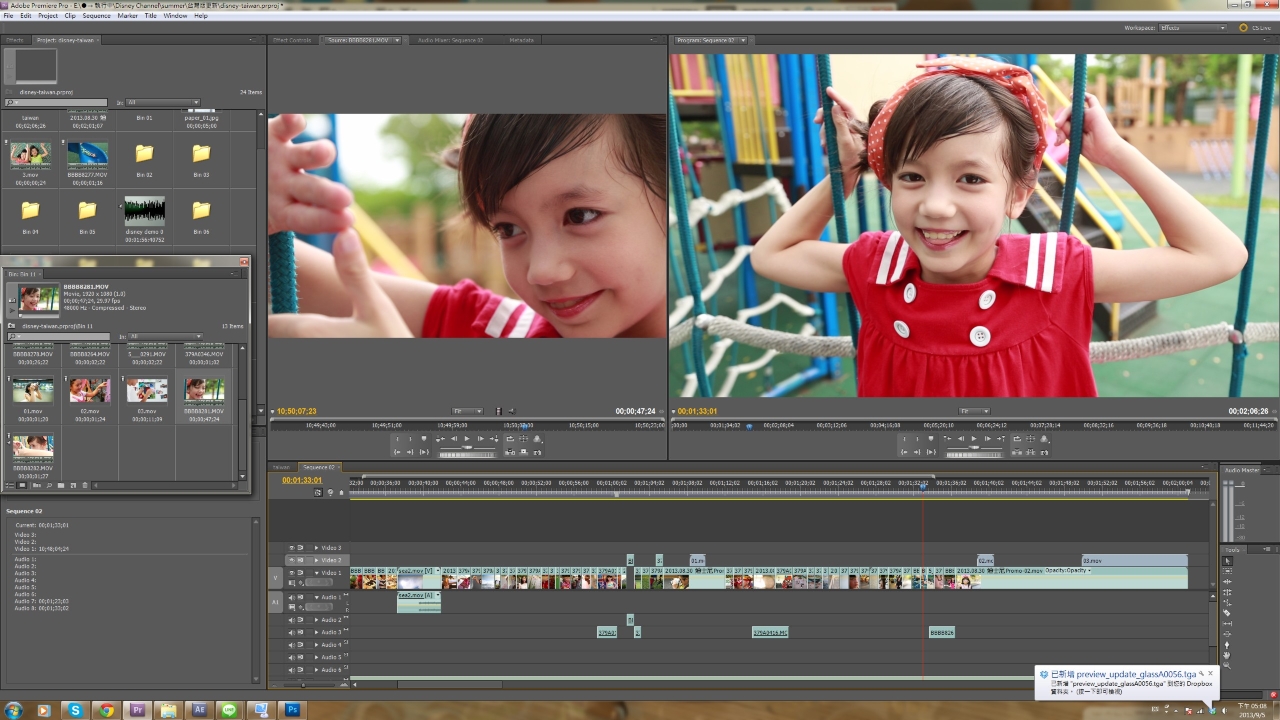This screenshot has width=1280, height=720.
Task: Open Bin 02 folder in Project panel
Action: click(144, 155)
